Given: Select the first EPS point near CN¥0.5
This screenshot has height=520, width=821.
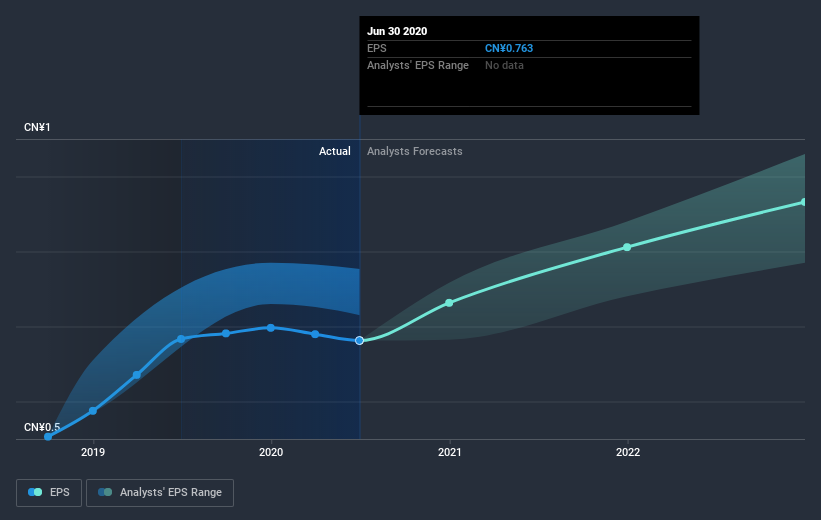Looking at the screenshot, I should pos(48,436).
